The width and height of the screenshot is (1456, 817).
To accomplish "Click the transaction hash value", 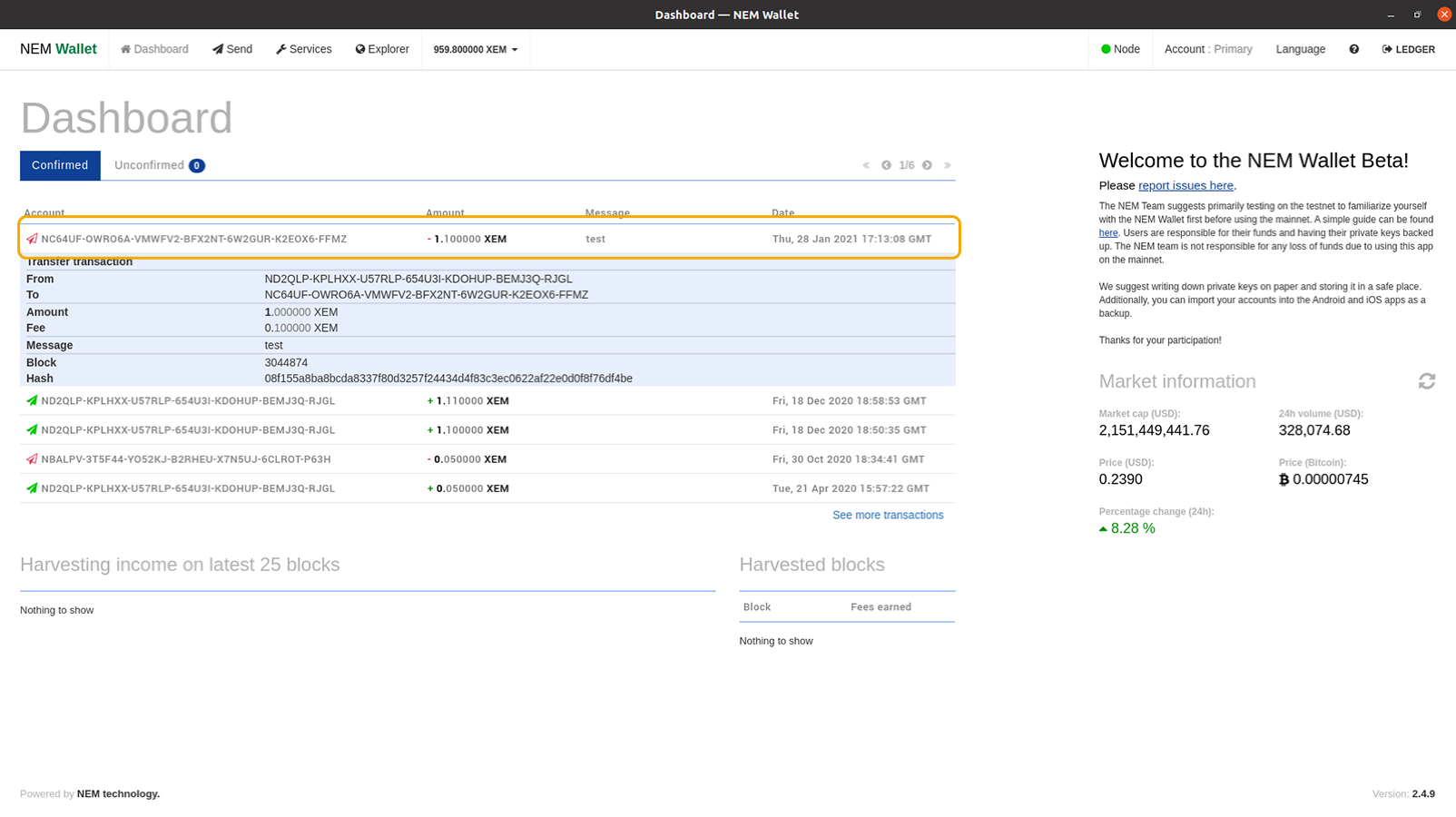I will (448, 379).
